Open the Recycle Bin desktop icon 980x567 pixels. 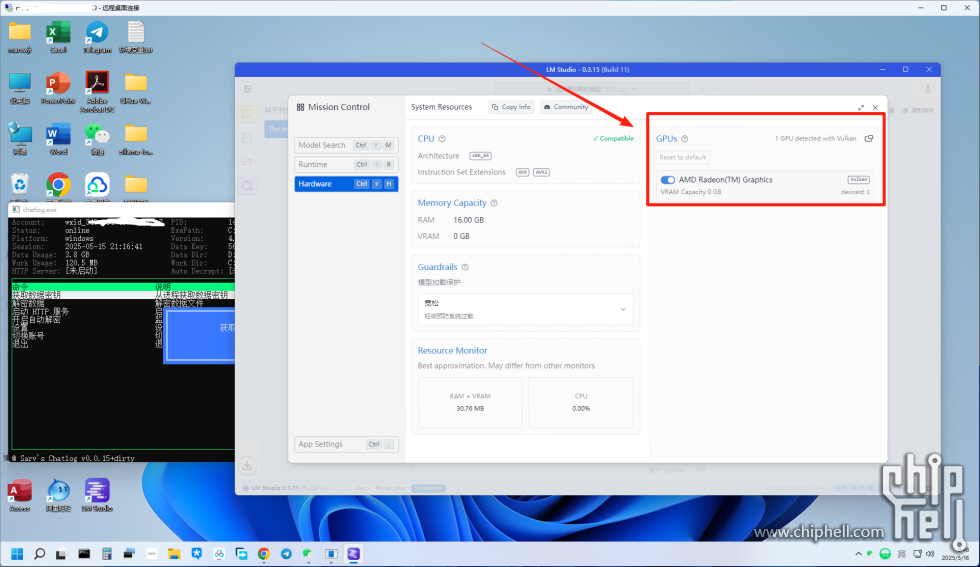(x=19, y=186)
